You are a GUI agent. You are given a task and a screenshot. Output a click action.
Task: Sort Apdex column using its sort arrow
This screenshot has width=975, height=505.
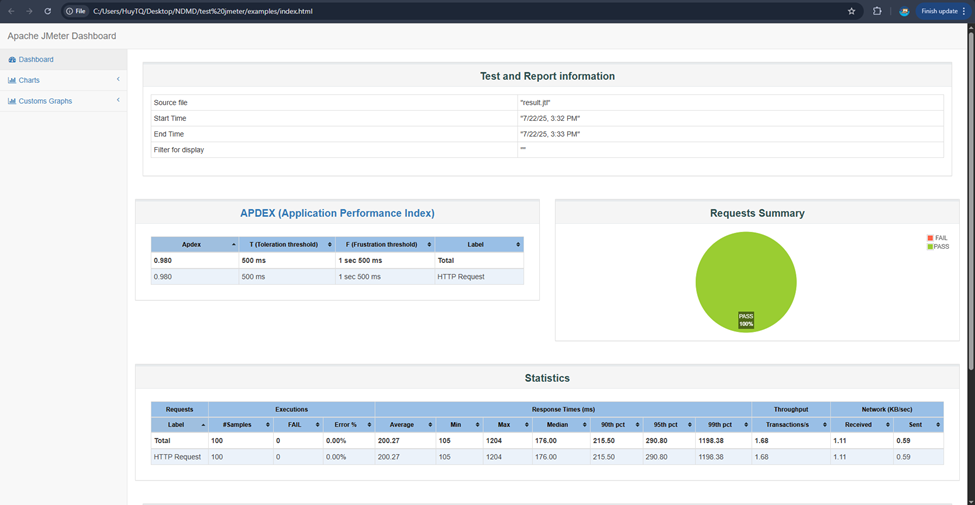(x=234, y=244)
